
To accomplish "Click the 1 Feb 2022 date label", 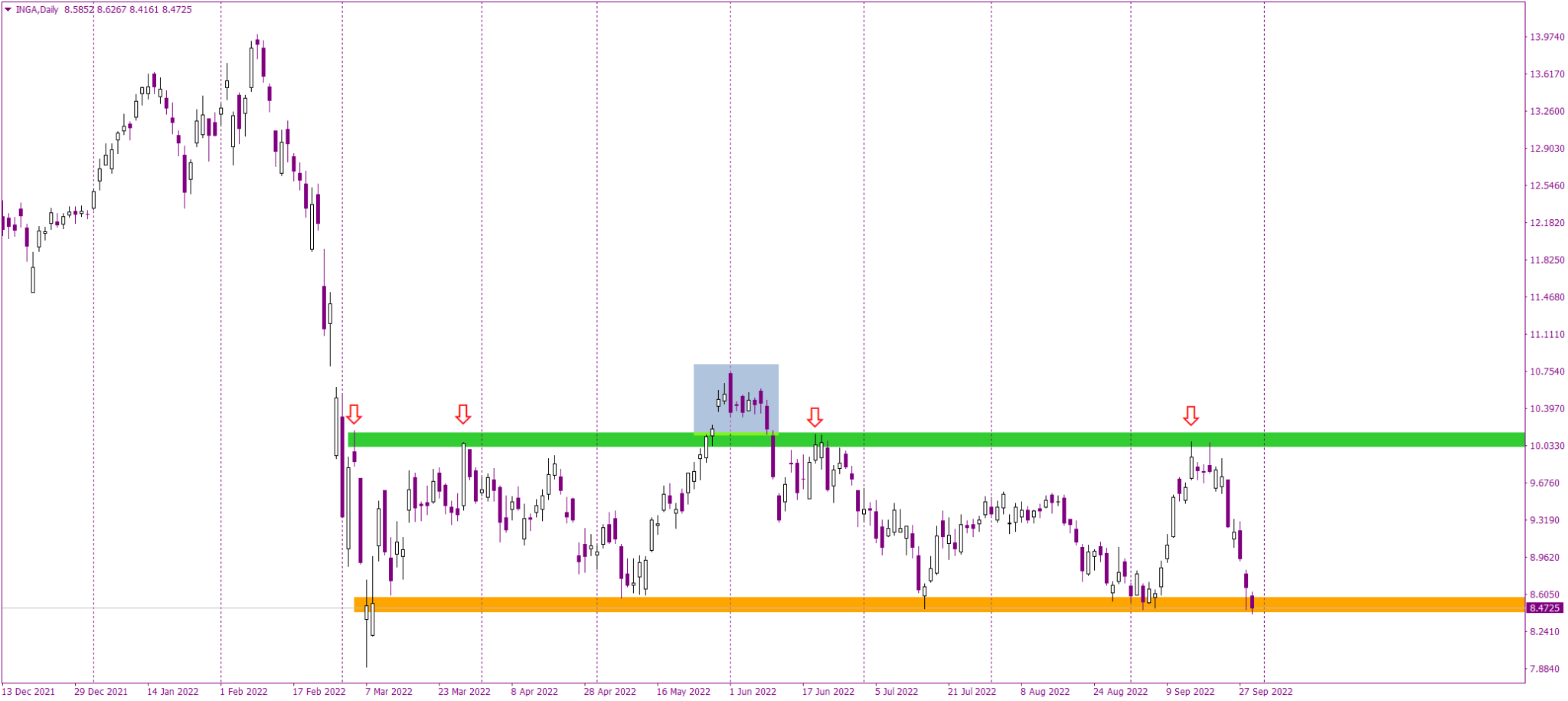I will point(244,692).
